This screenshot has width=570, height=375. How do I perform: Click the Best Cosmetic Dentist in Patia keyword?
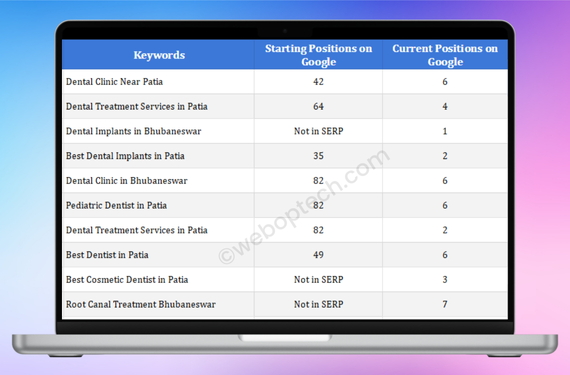point(127,279)
